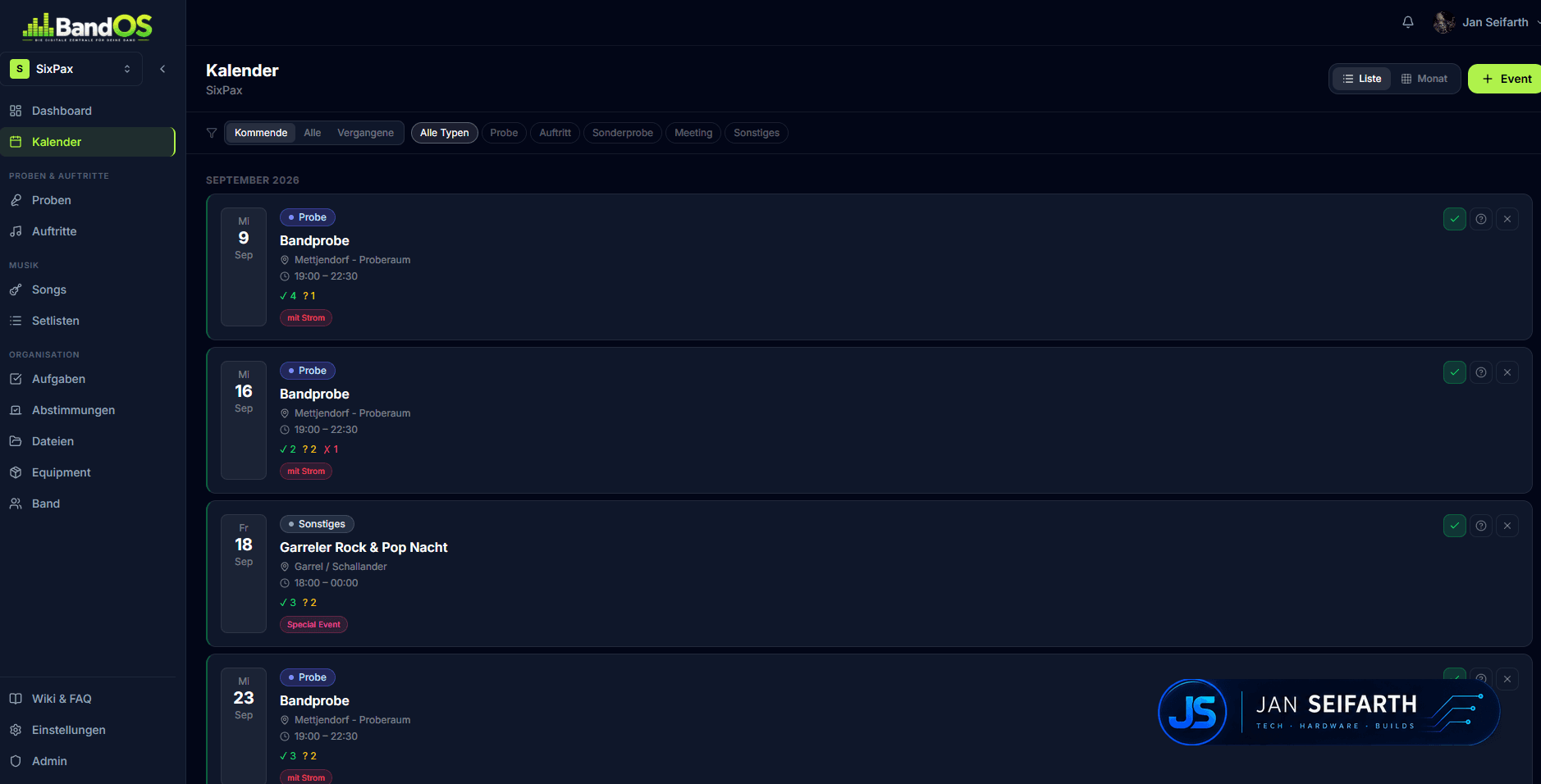Filter by Auftritt type
Viewport: 1541px width, 784px height.
[555, 133]
